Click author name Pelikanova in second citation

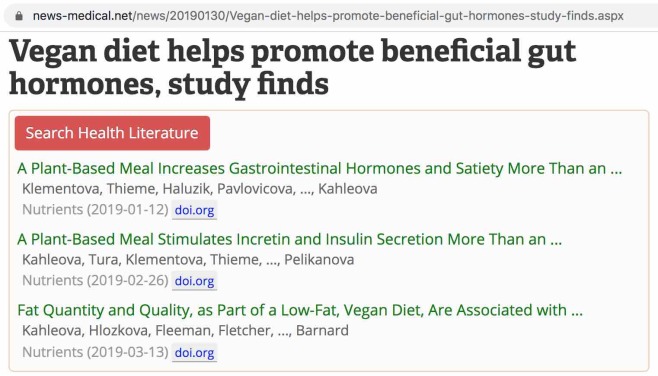(319, 260)
